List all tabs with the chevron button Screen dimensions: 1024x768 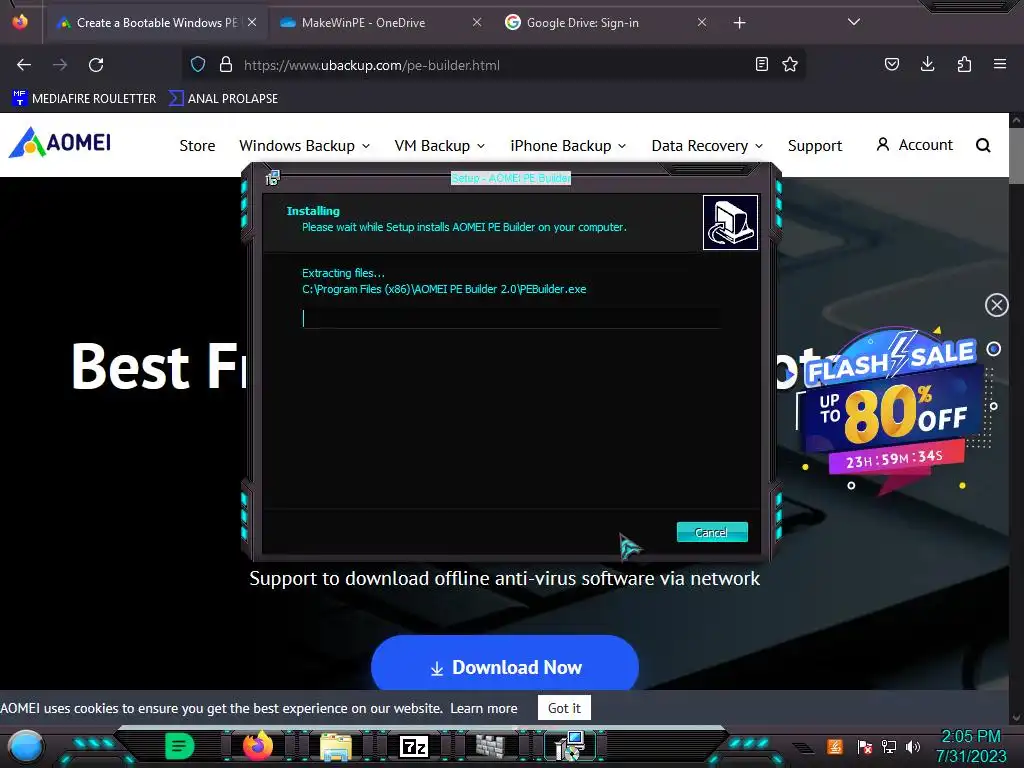click(854, 22)
